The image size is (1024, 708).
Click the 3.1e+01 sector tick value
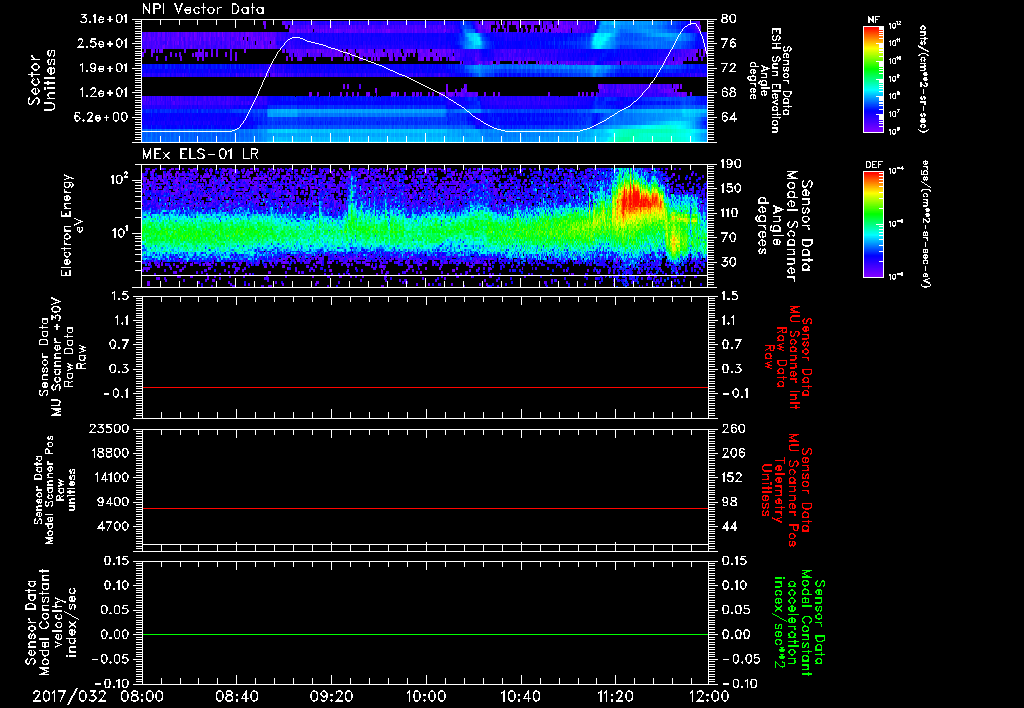click(x=104, y=19)
